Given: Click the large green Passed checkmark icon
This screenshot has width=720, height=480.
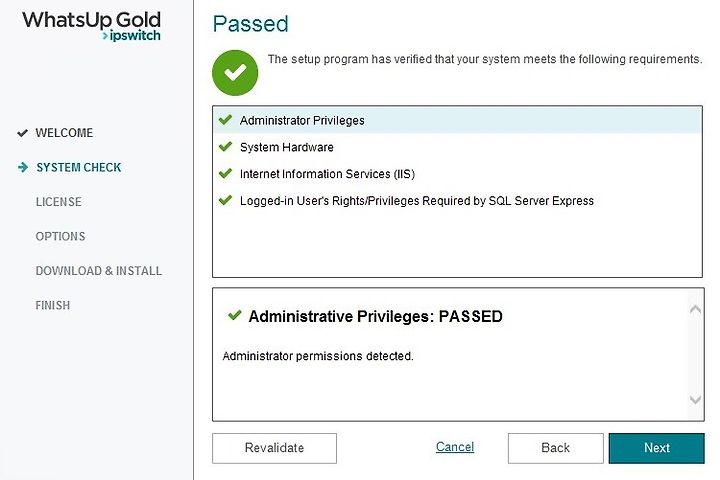Looking at the screenshot, I should point(235,73).
